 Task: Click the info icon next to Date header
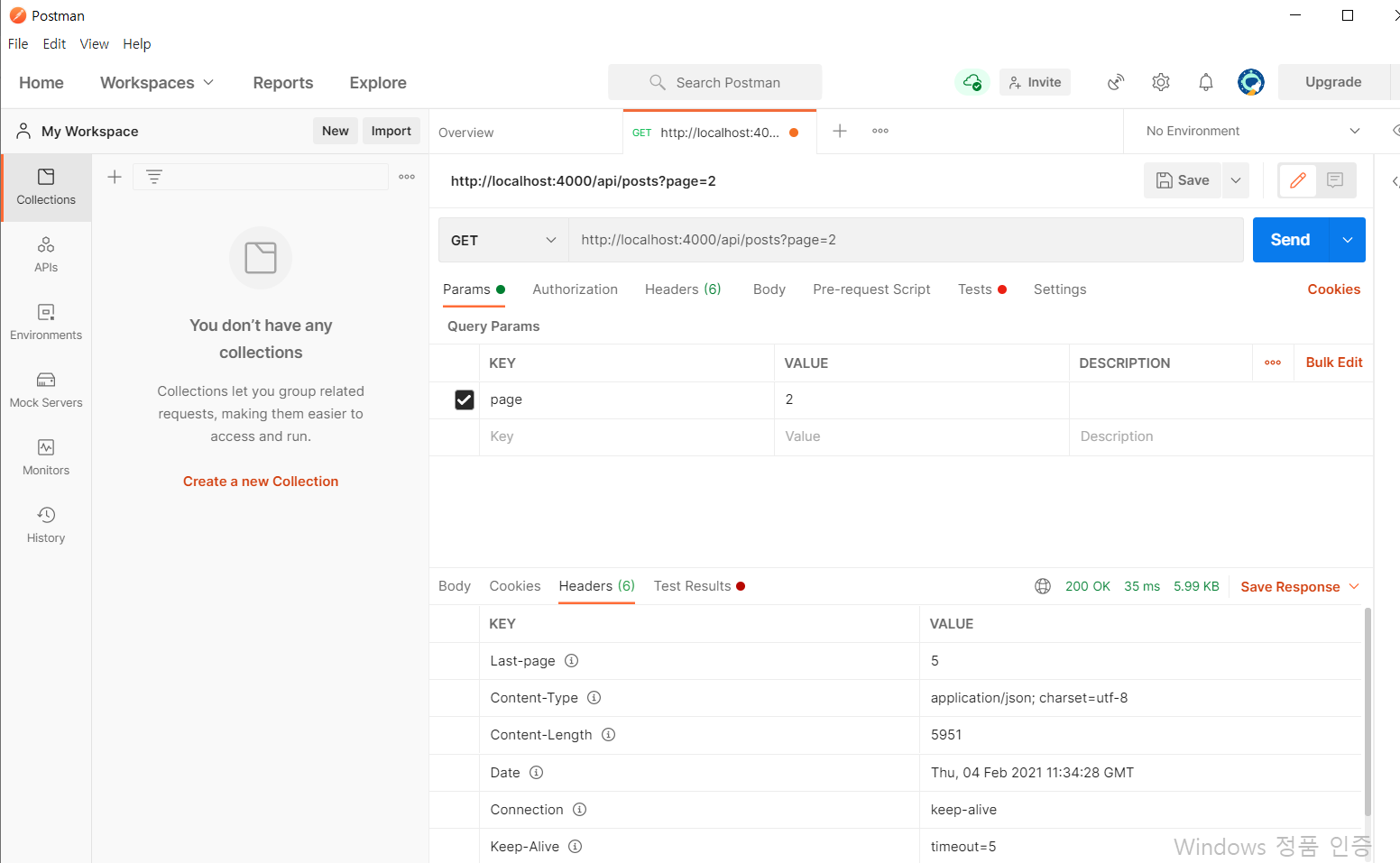(536, 773)
